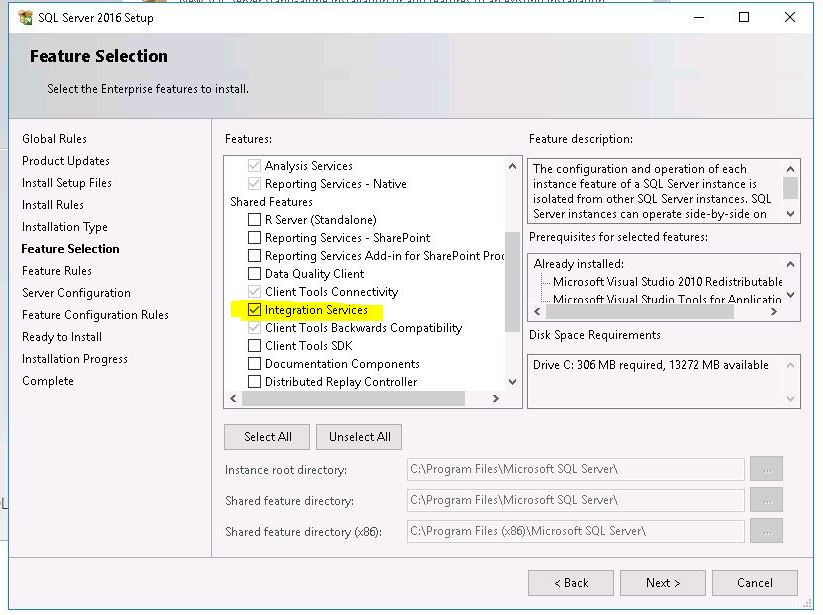Toggle Reporting Services - Native checkbox
This screenshot has width=823, height=615.
254,184
